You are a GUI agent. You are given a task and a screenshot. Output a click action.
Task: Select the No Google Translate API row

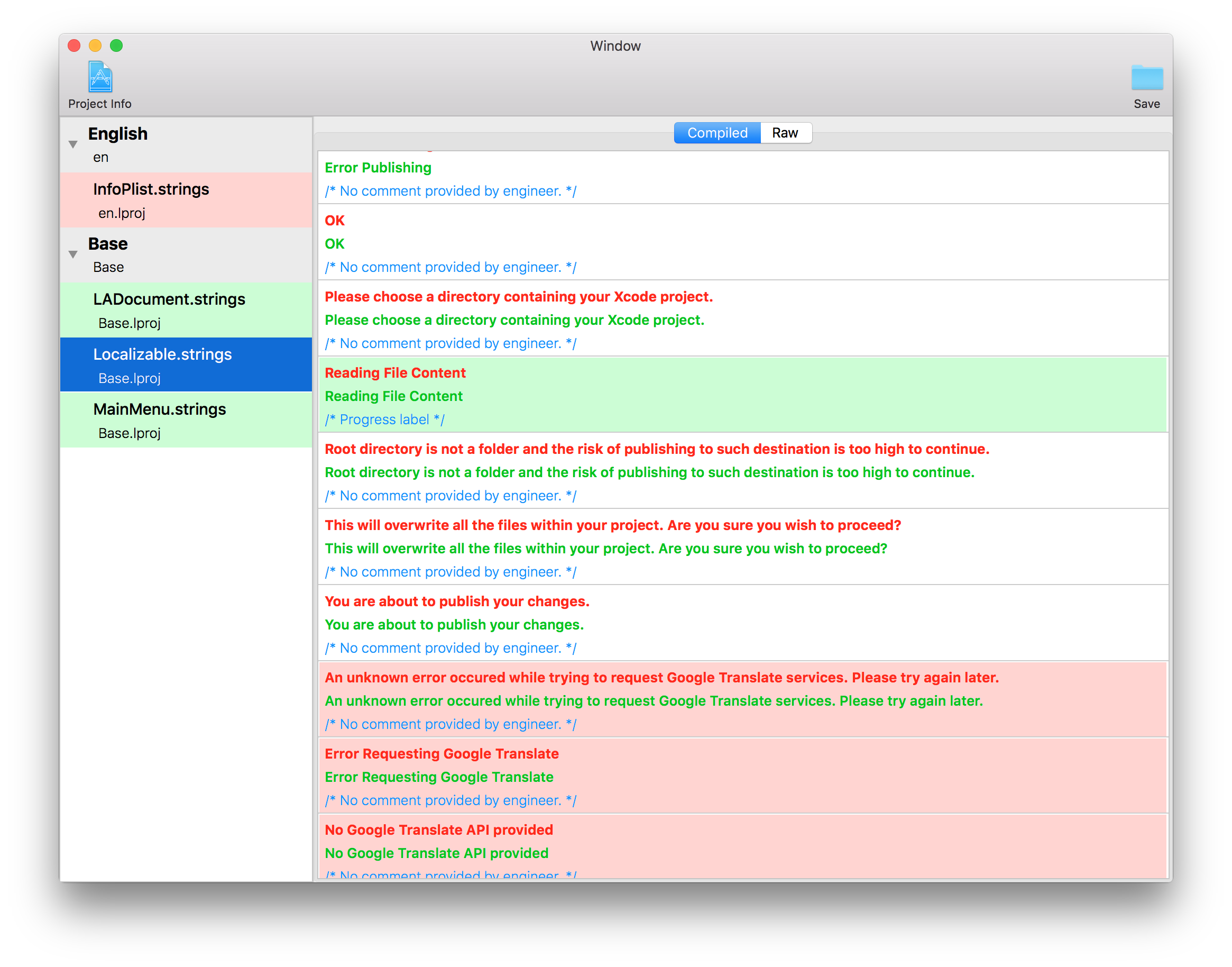(741, 847)
